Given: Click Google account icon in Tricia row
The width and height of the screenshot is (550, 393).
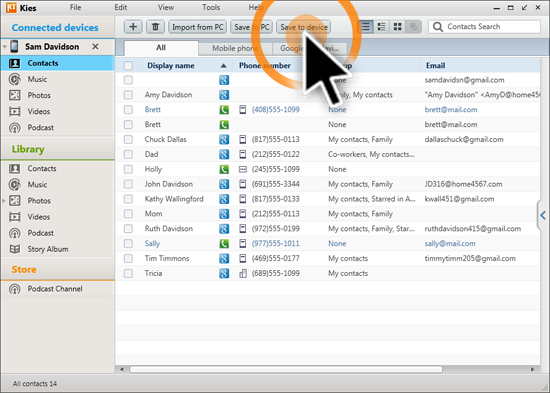Looking at the screenshot, I should point(224,273).
